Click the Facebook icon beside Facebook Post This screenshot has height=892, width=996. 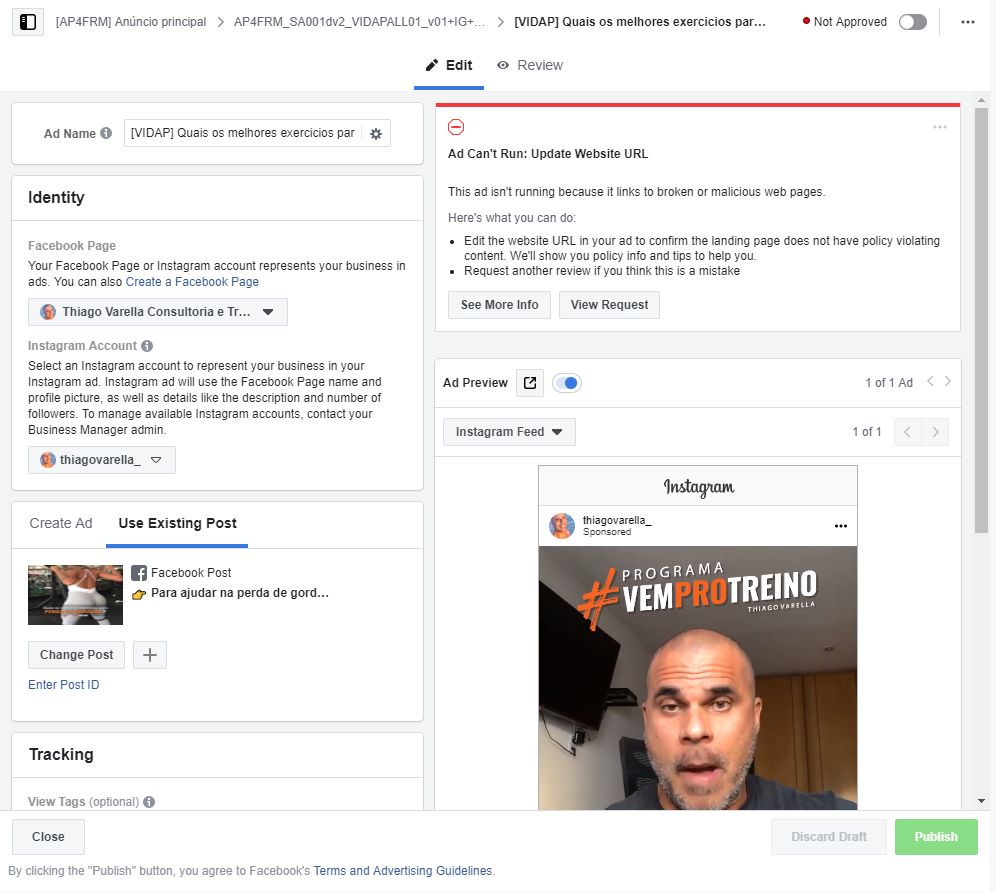pyautogui.click(x=139, y=573)
